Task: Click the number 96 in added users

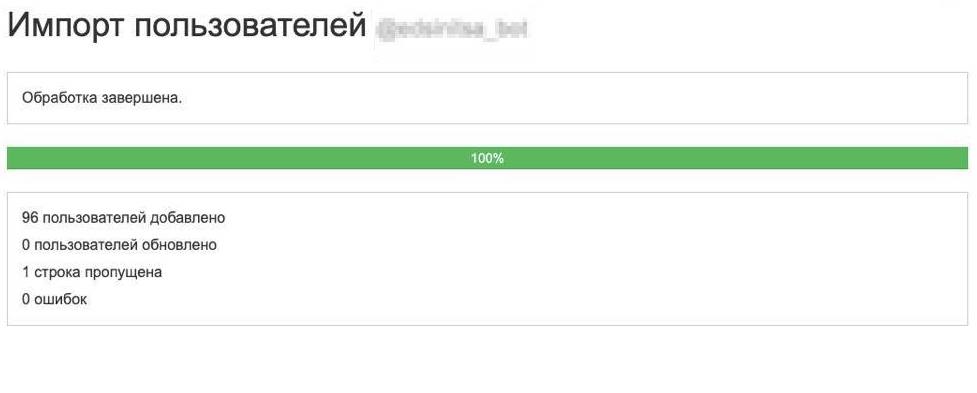Action: [x=30, y=218]
